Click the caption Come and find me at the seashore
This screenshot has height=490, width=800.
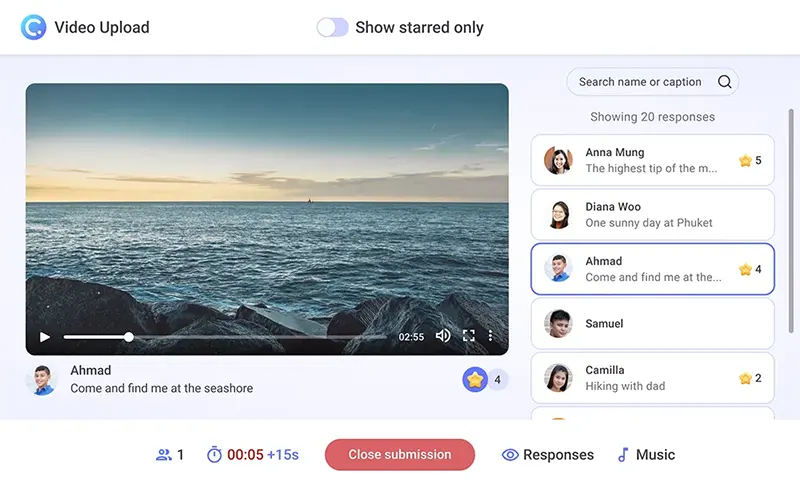(x=162, y=388)
